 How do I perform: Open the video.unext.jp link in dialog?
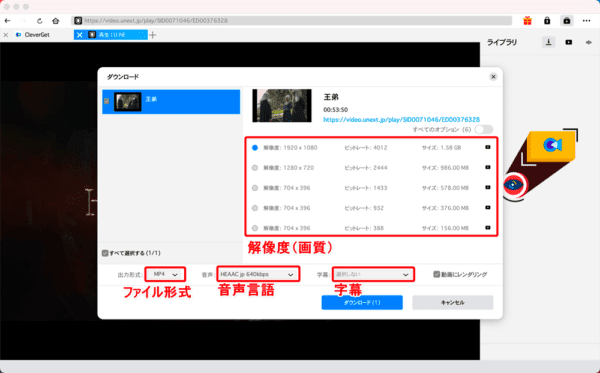click(x=401, y=119)
